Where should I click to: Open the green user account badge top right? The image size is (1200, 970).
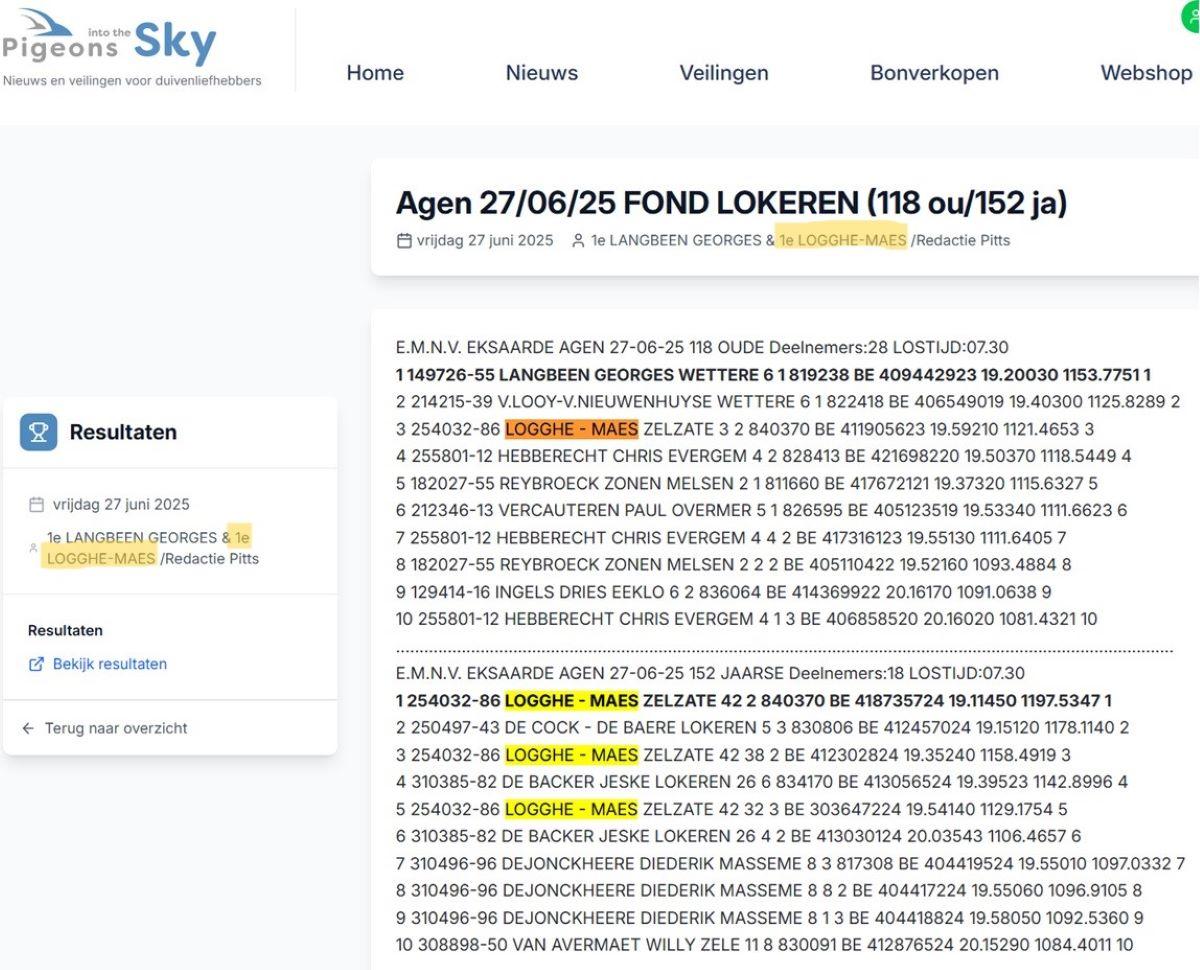click(x=1192, y=17)
